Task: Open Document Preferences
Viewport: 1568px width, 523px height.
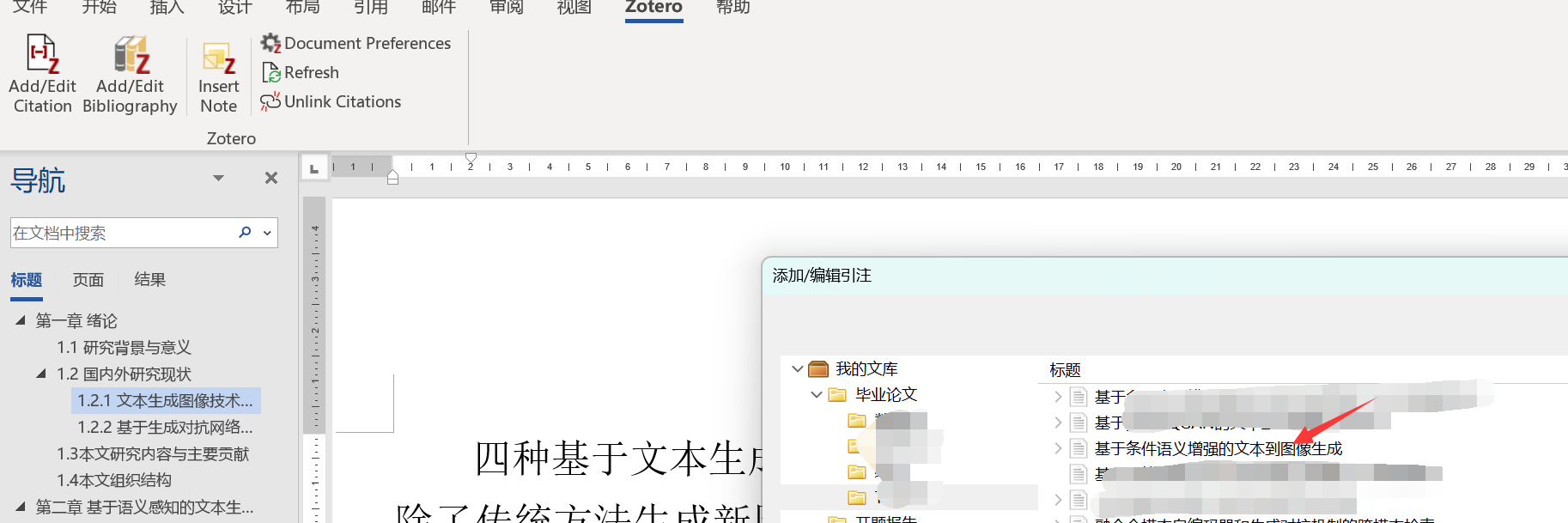Action: pyautogui.click(x=356, y=43)
